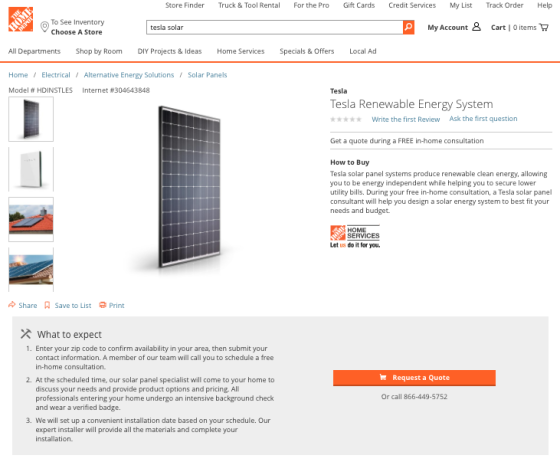This screenshot has height=475, width=560.
Task: Select the Powerwall battery thumbnail
Action: point(31,169)
